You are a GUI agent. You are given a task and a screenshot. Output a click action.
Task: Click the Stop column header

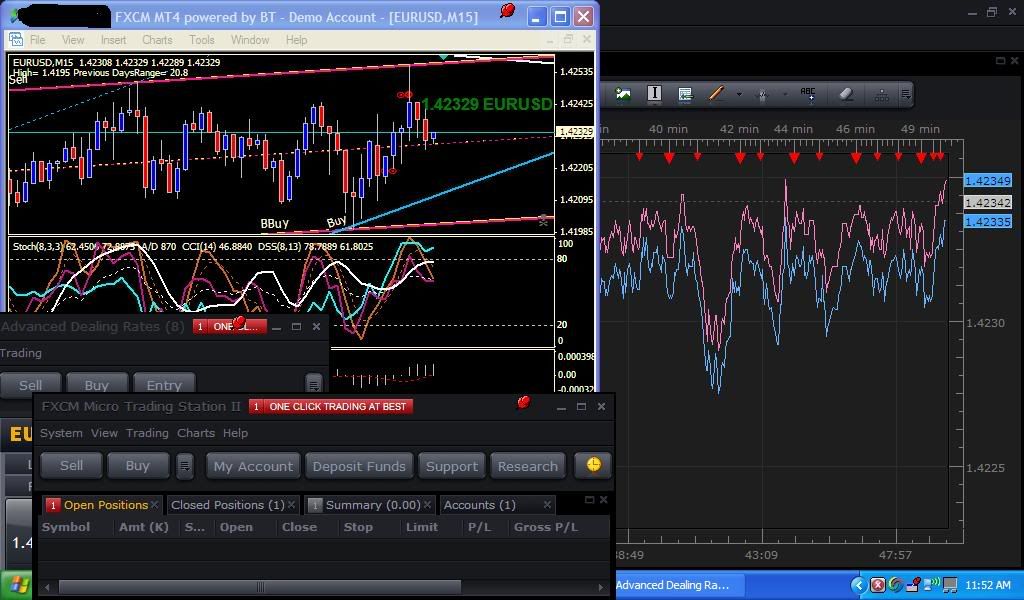(x=359, y=527)
